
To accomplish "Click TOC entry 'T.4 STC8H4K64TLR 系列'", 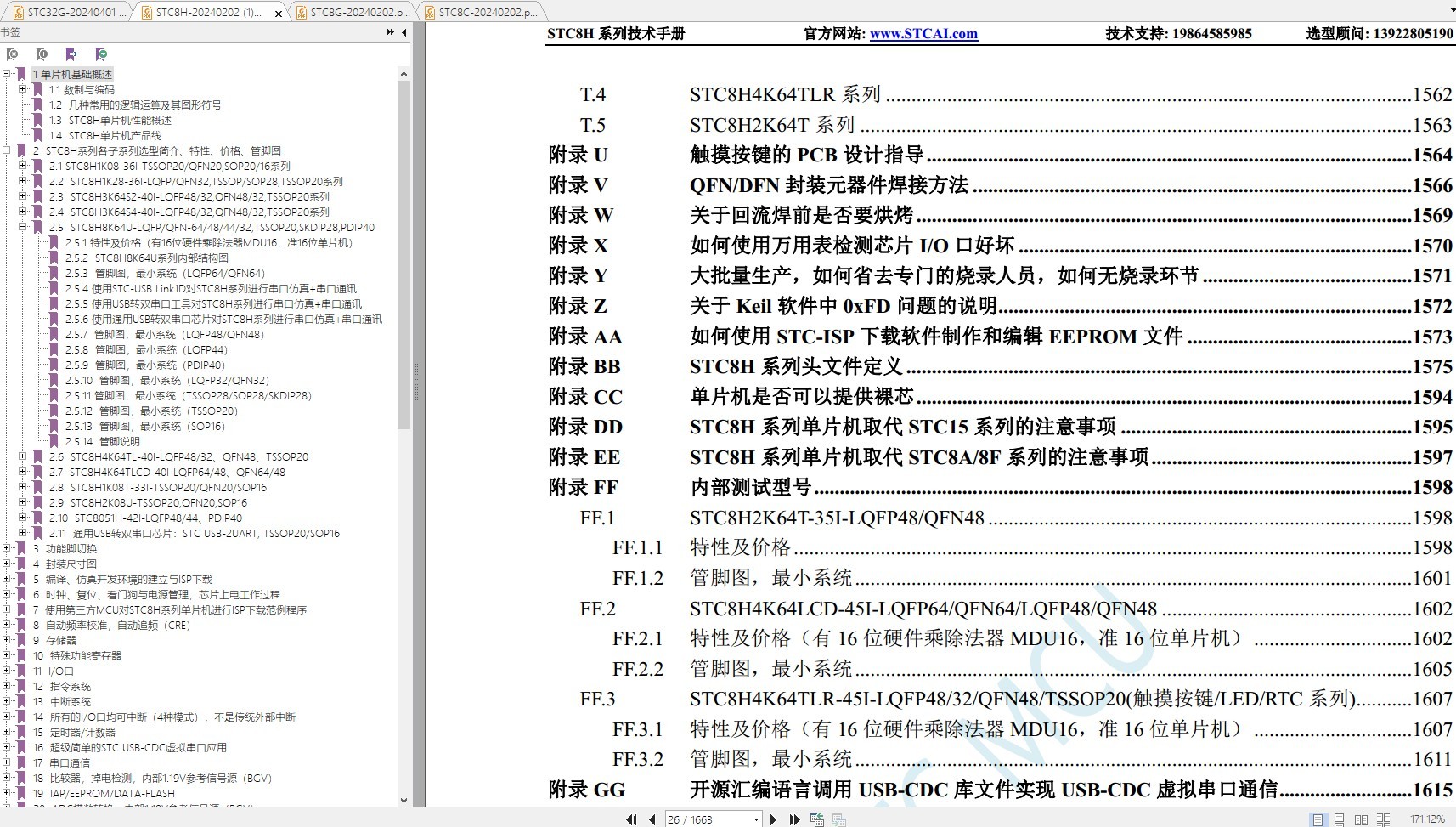I will [x=1016, y=94].
